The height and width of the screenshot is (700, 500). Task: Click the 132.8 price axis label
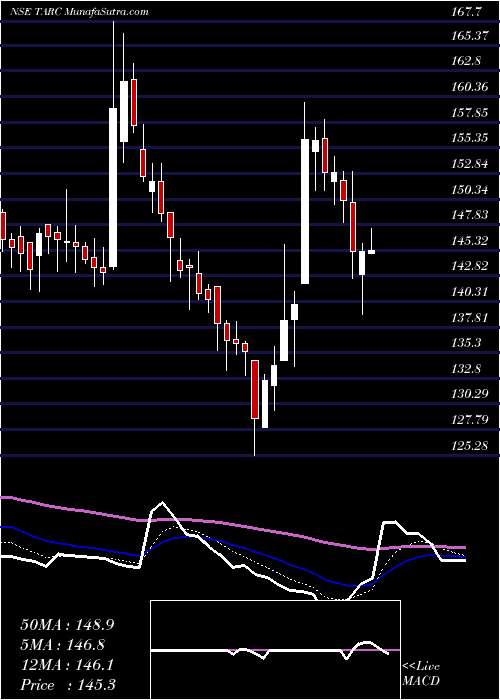466,369
